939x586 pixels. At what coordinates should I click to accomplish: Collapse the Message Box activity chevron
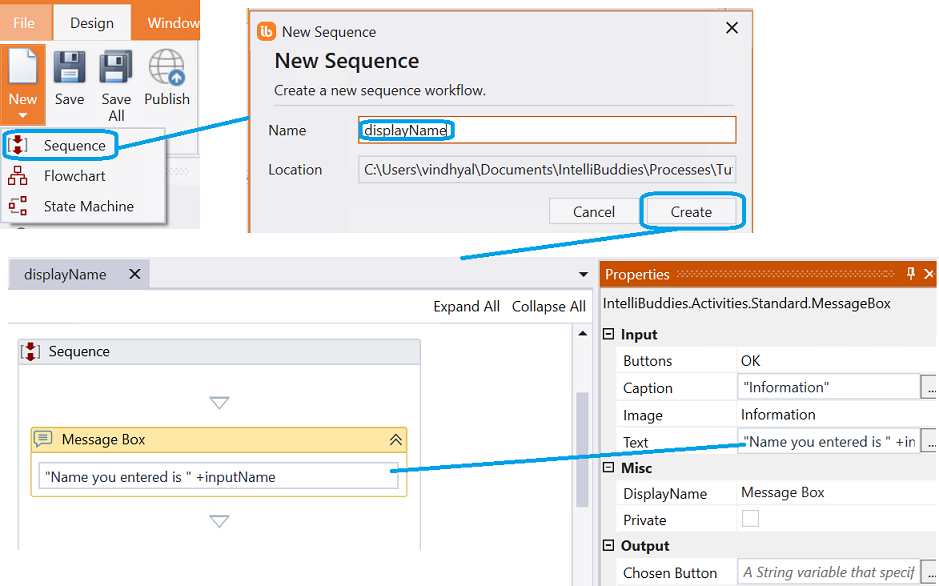(x=395, y=438)
